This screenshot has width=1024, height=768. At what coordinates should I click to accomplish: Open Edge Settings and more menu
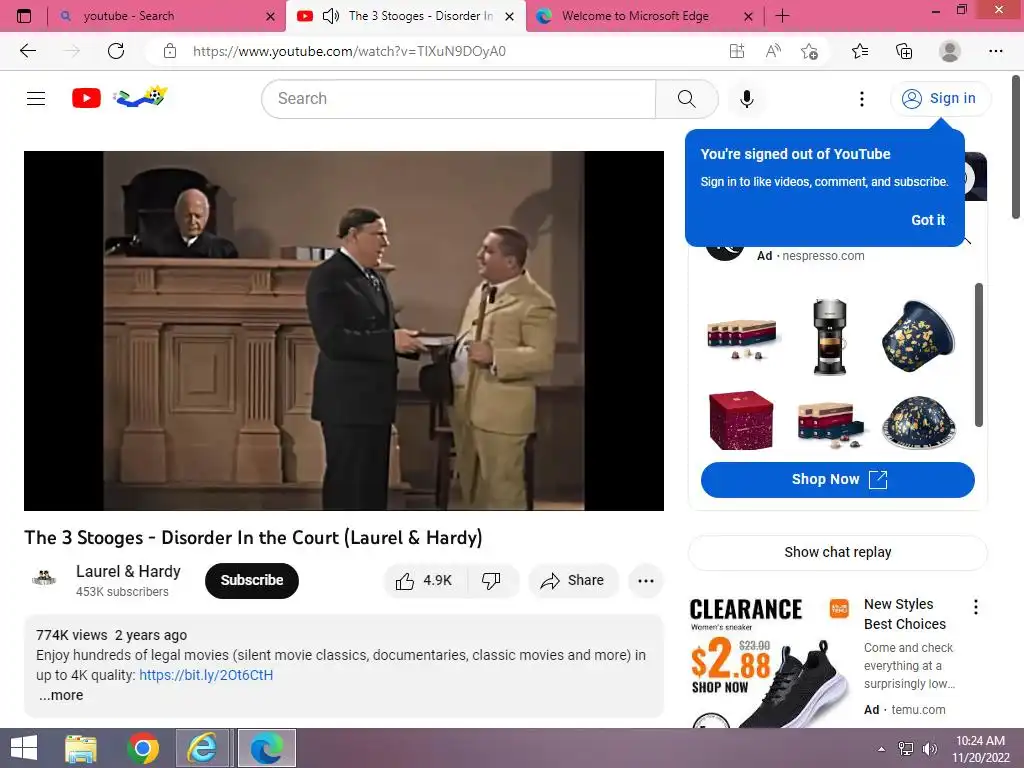pos(995,51)
